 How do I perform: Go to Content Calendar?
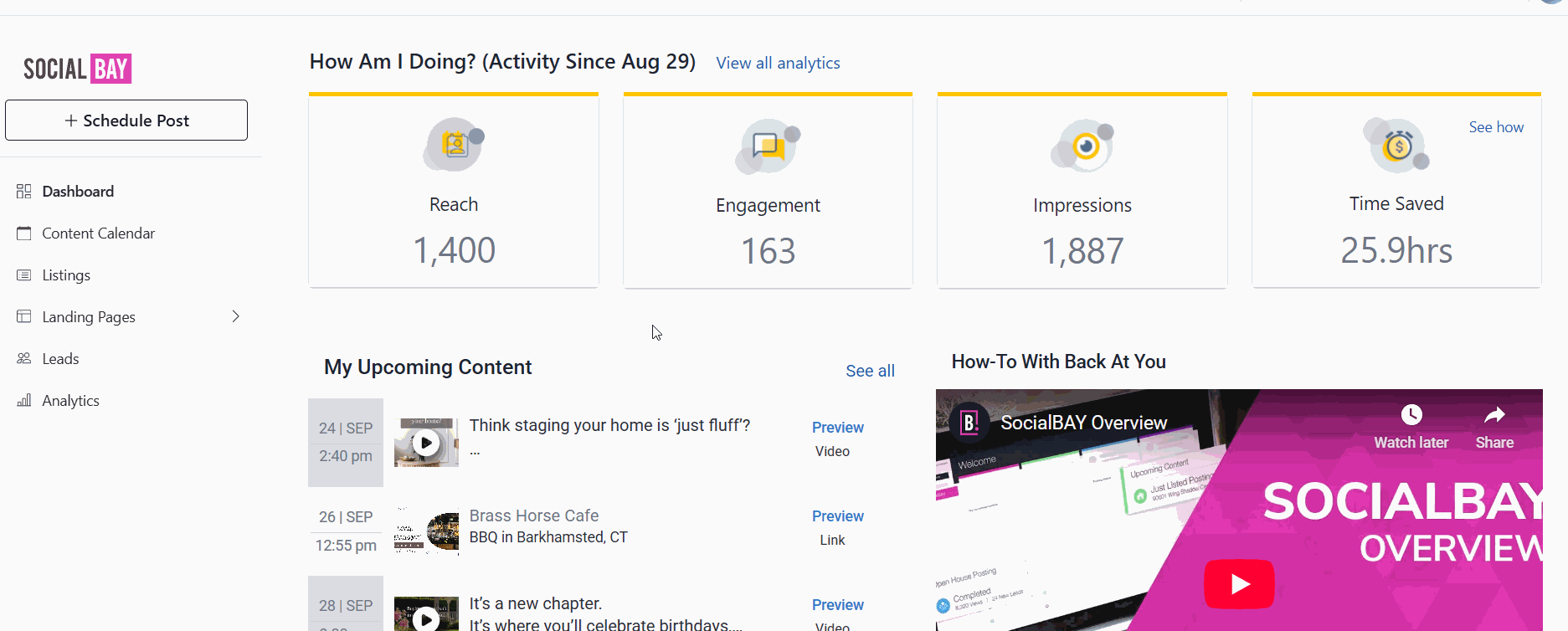[98, 233]
